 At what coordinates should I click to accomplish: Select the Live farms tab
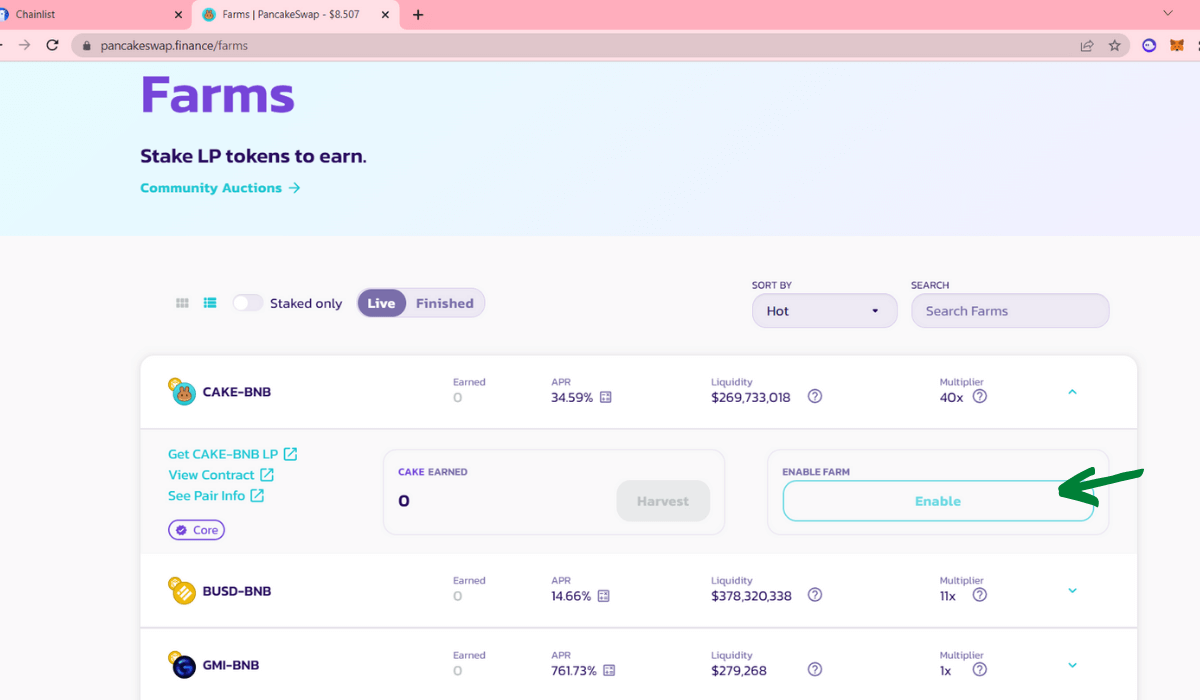(x=382, y=303)
